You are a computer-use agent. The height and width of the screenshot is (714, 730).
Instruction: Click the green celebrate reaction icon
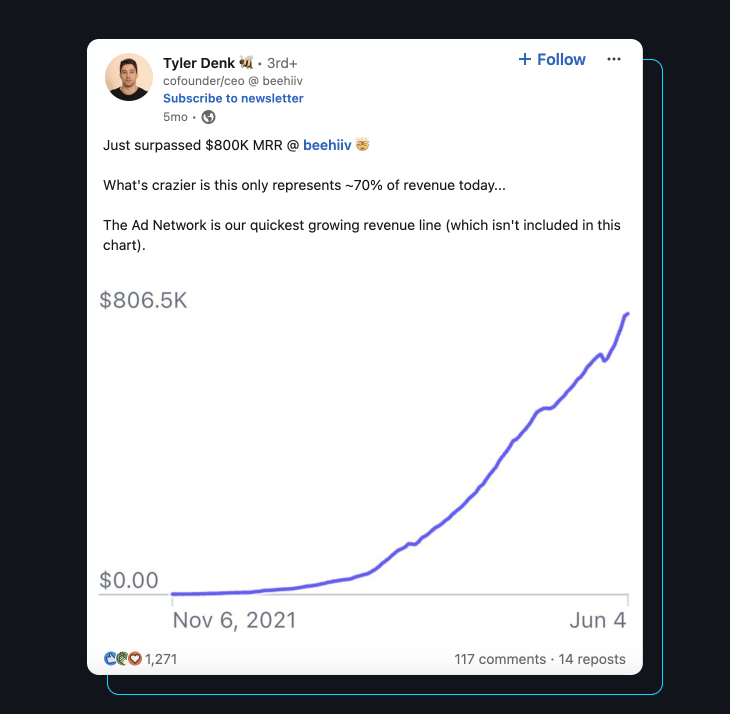(122, 659)
